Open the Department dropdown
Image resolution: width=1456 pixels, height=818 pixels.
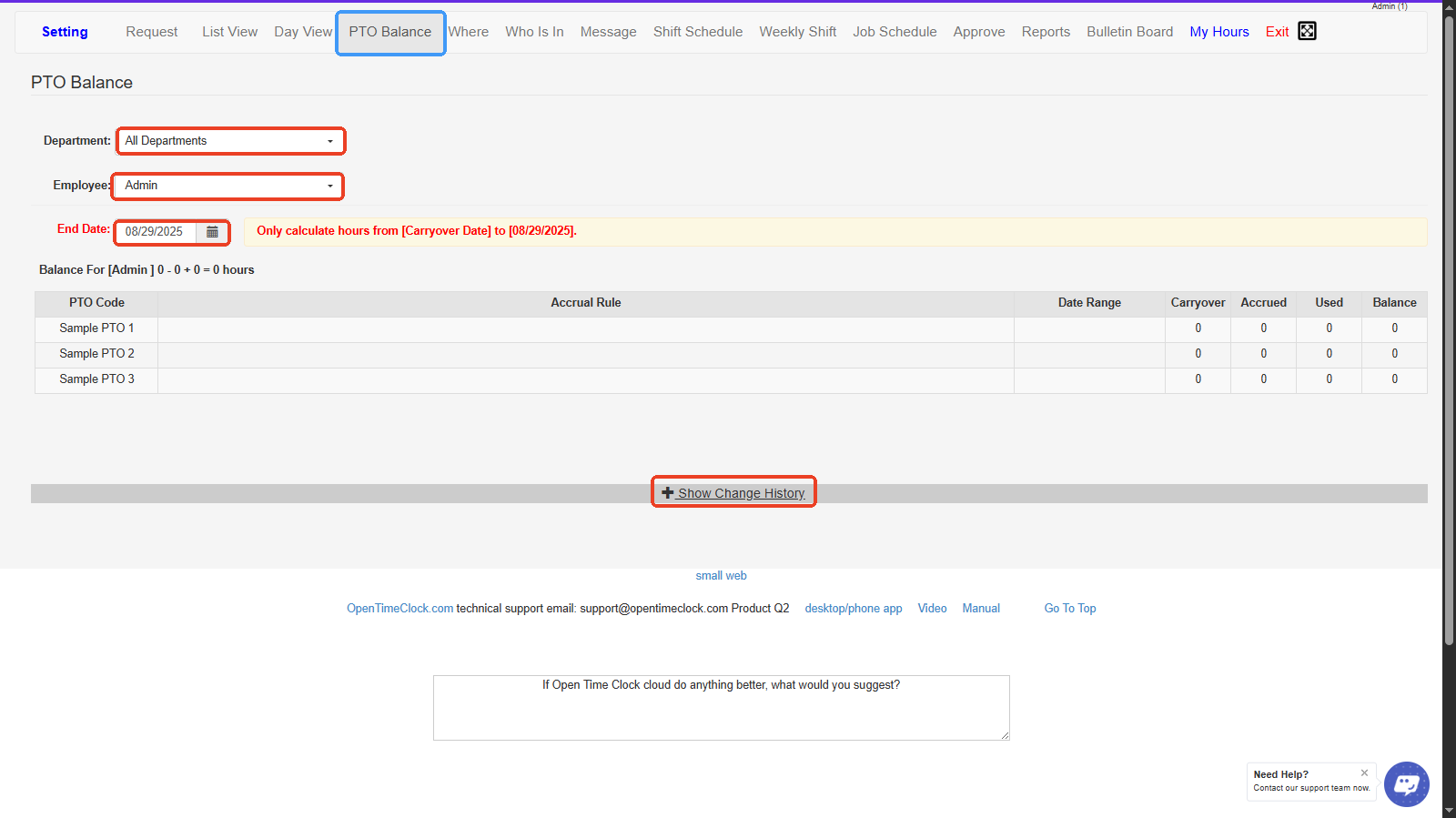tap(230, 141)
